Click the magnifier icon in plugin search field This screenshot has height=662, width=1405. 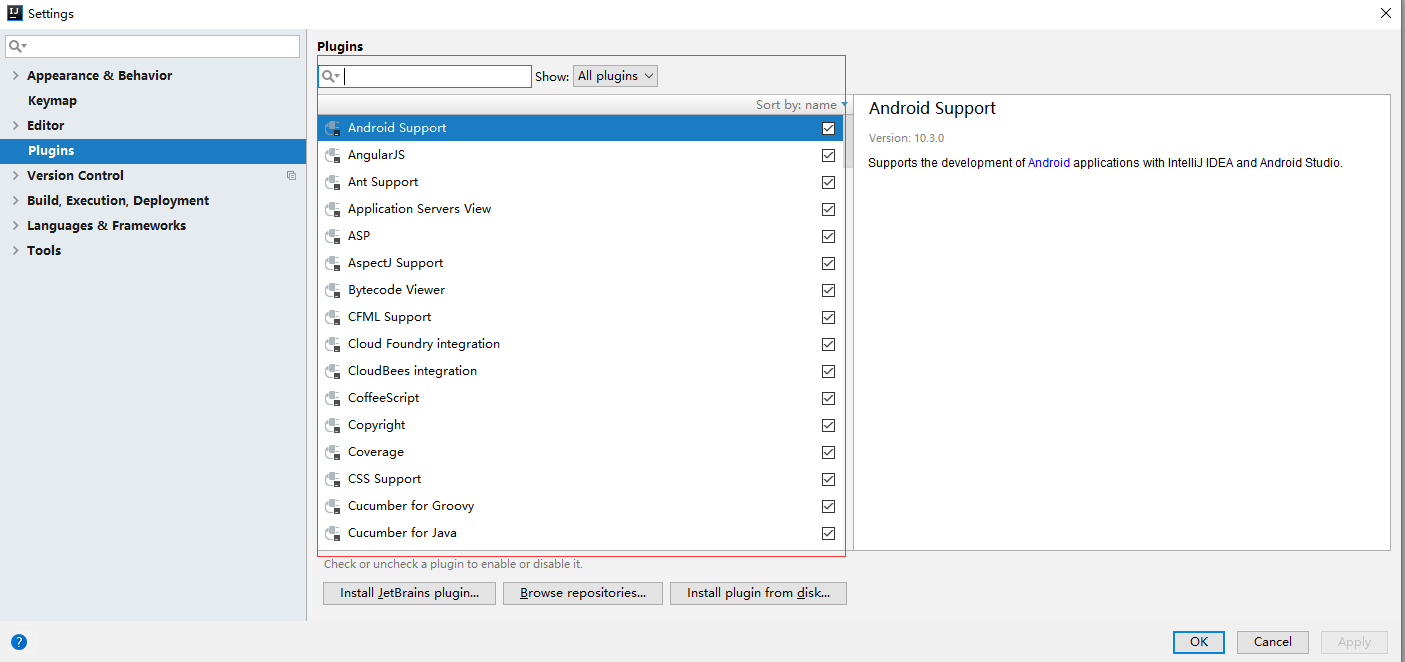tap(330, 76)
